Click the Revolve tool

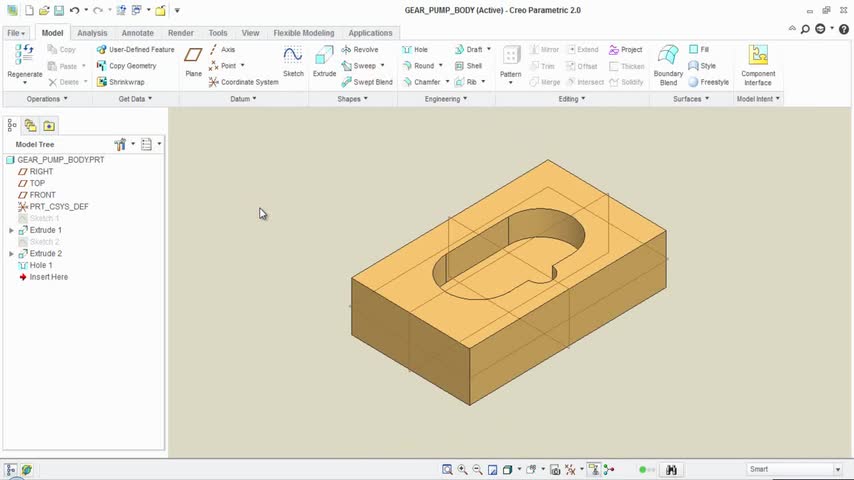[x=360, y=49]
